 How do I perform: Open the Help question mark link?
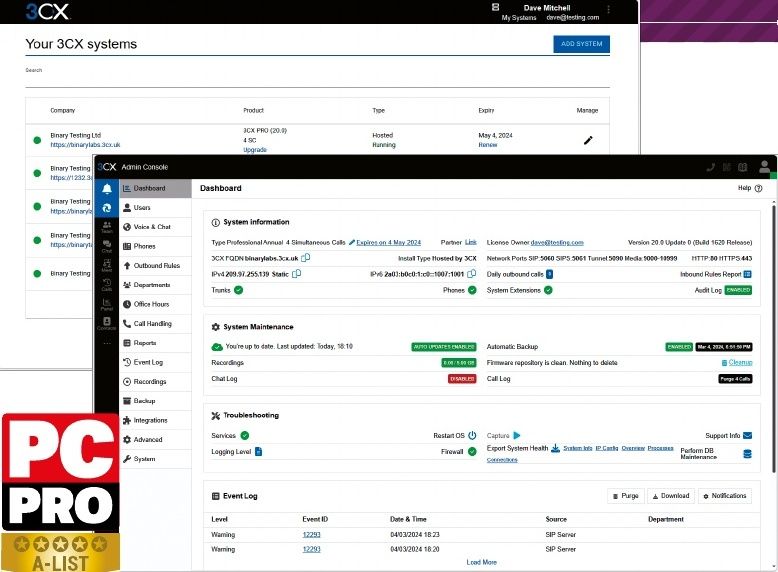[x=750, y=188]
